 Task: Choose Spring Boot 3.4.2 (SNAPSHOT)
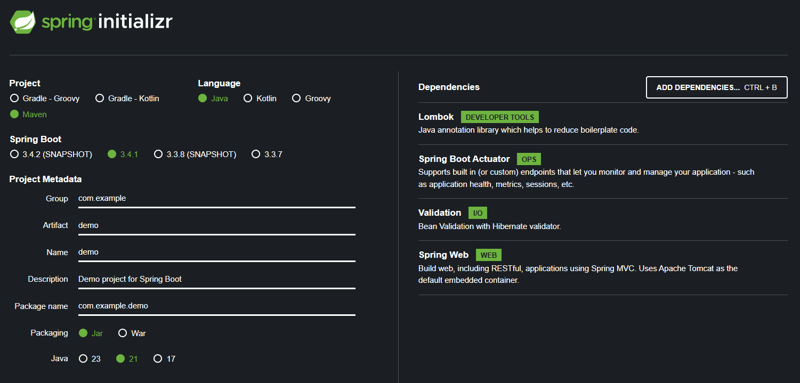51,154
